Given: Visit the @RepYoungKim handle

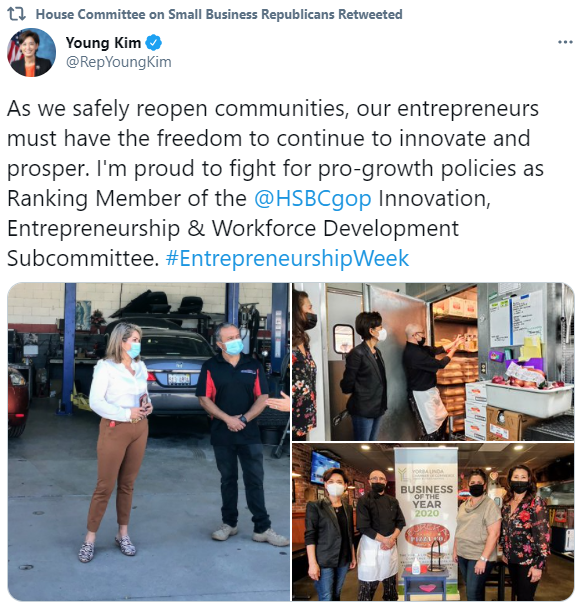Looking at the screenshot, I should click(119, 62).
